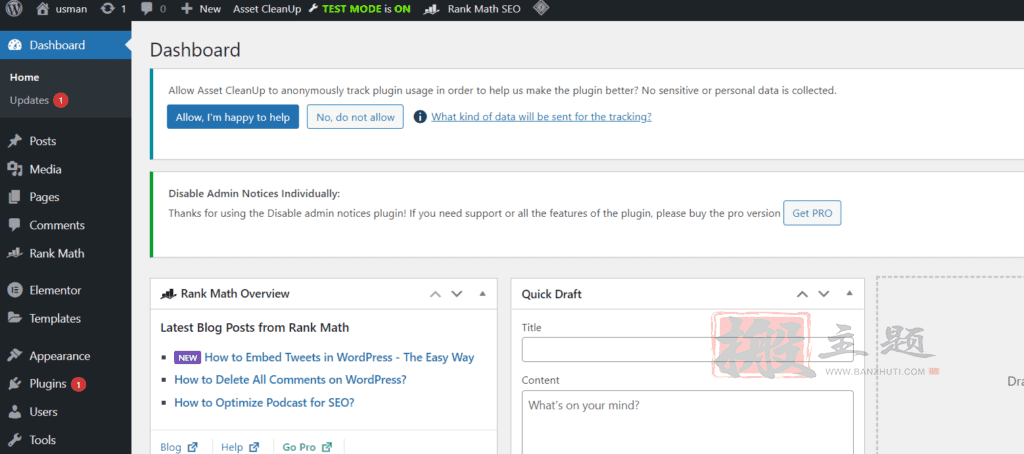Open How to Delete All Comments post
Viewport: 1024px width, 454px height.
click(290, 380)
